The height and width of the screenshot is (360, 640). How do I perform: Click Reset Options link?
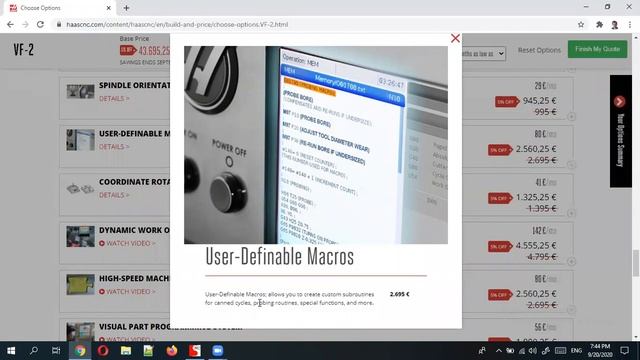point(539,50)
